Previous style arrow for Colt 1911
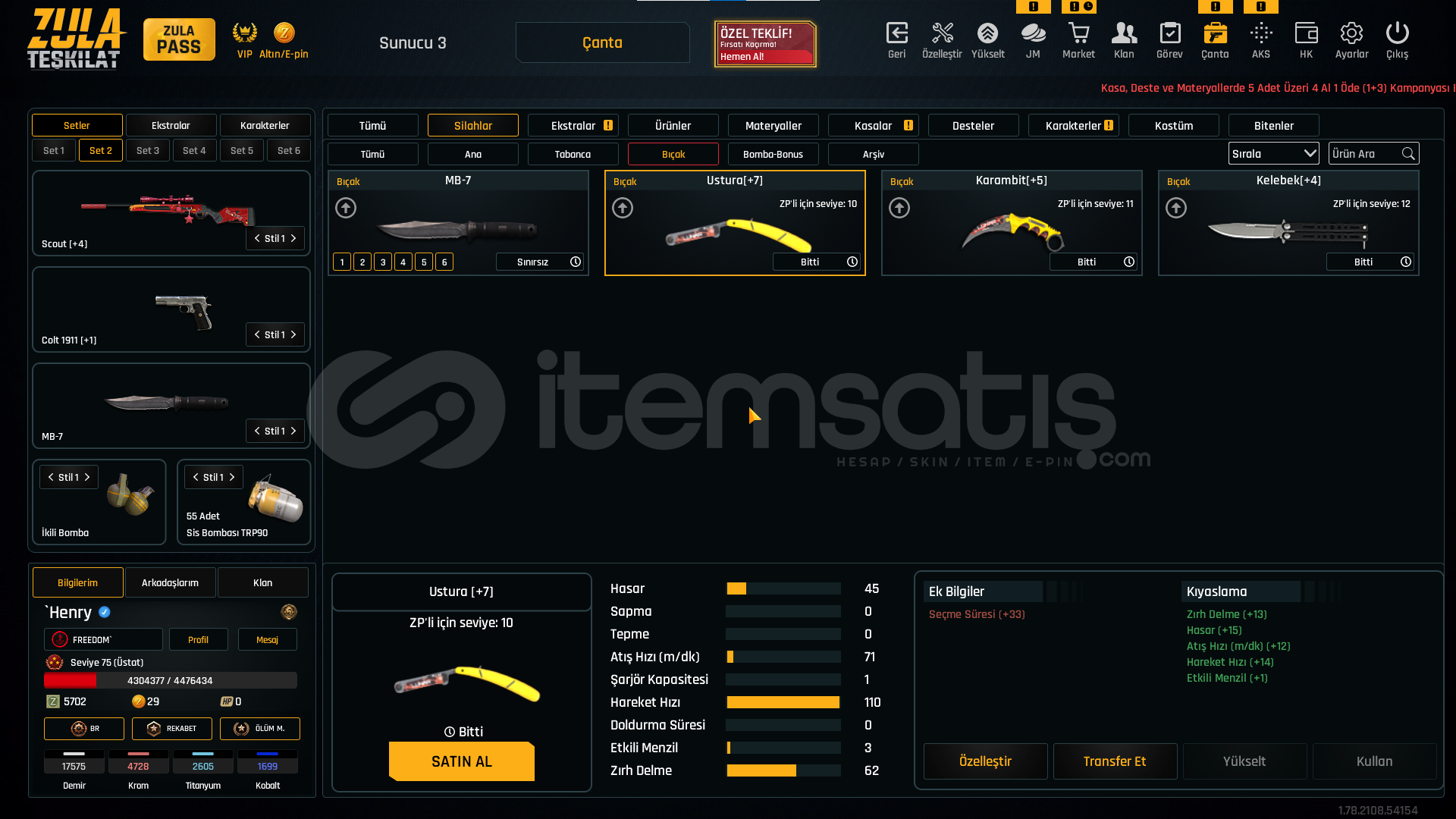Viewport: 1456px width, 819px height. click(257, 334)
